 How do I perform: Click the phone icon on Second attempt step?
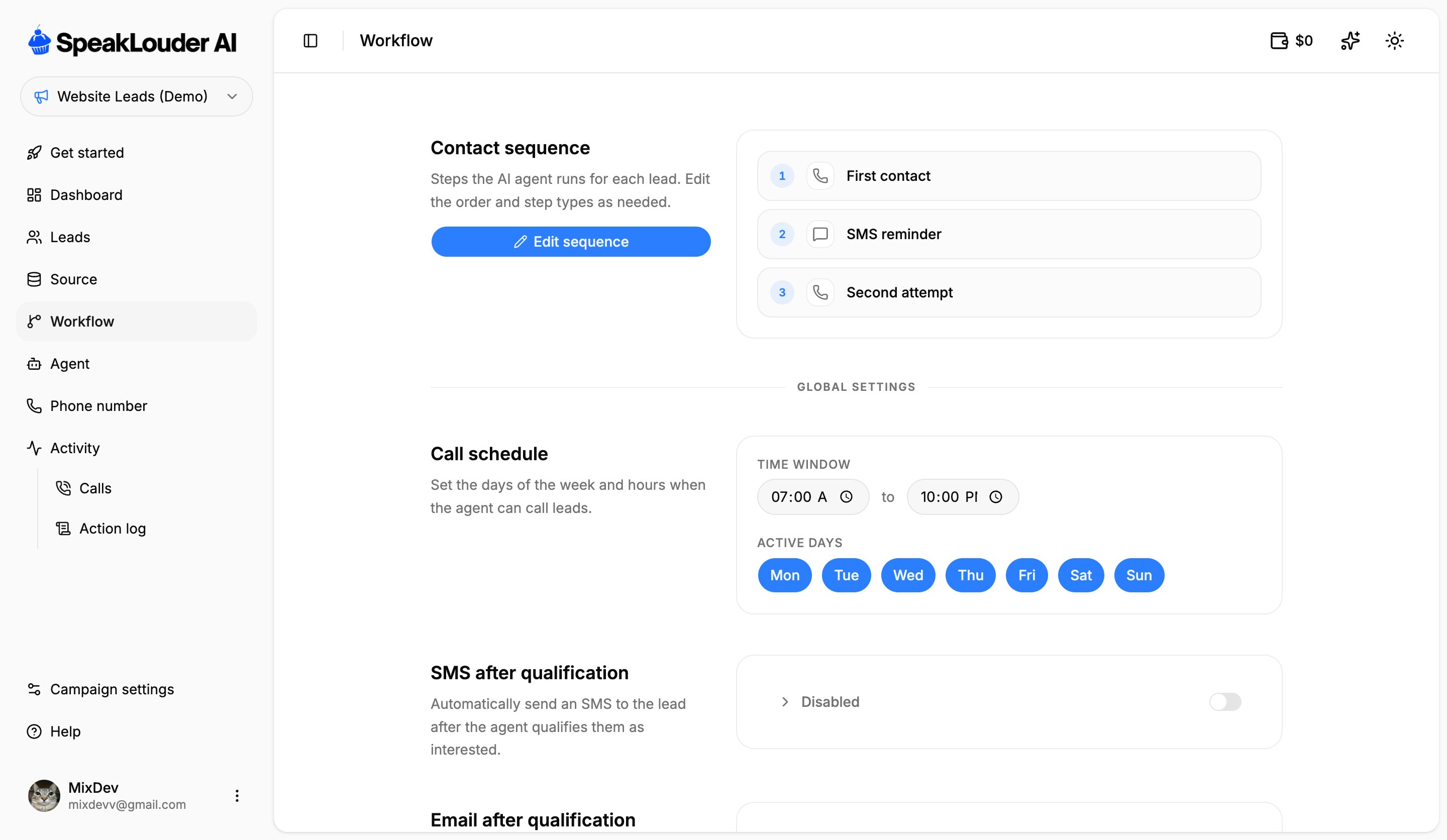coord(820,292)
